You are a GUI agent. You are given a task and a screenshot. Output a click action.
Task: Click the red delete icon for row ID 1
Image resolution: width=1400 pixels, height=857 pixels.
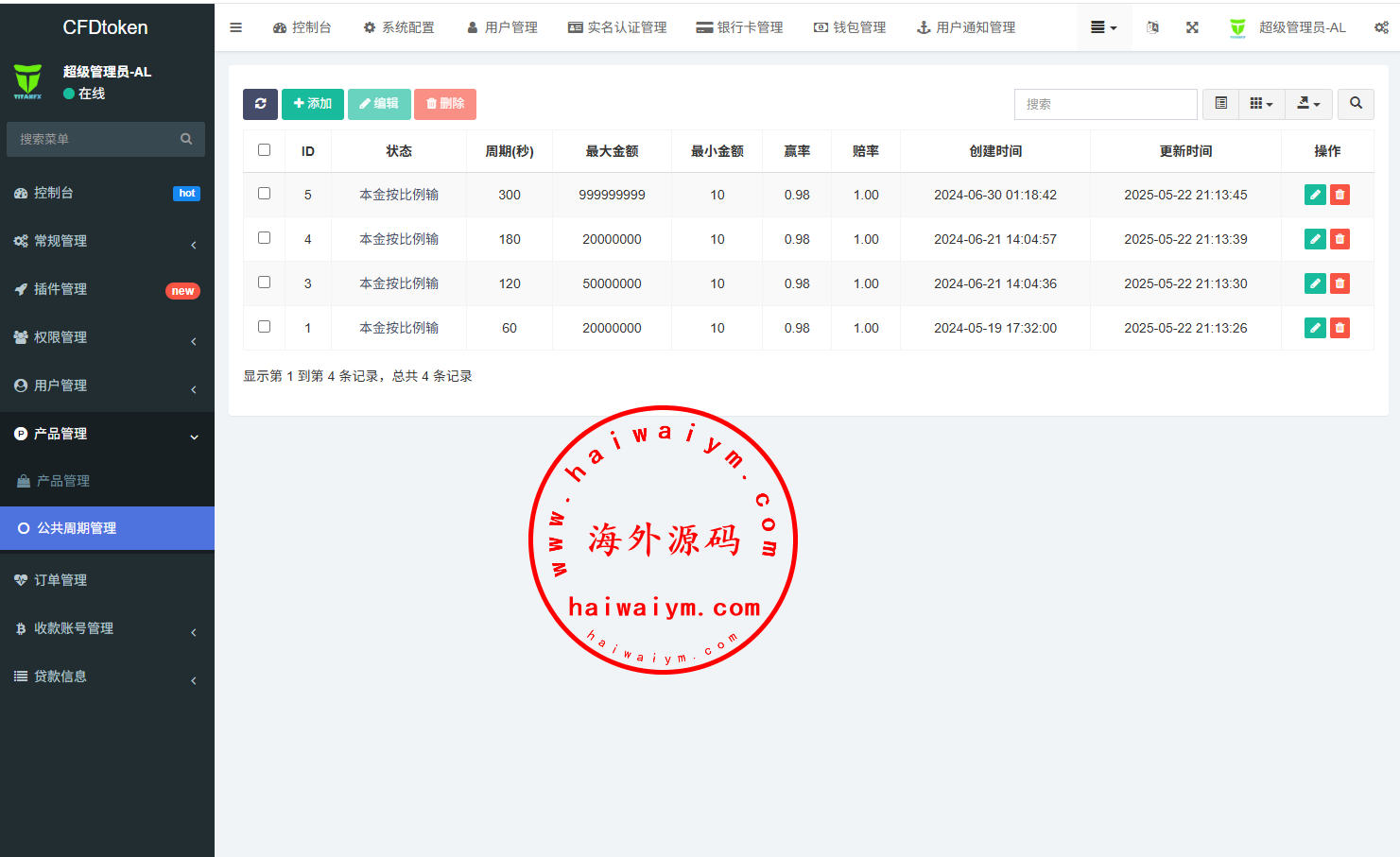click(1340, 328)
